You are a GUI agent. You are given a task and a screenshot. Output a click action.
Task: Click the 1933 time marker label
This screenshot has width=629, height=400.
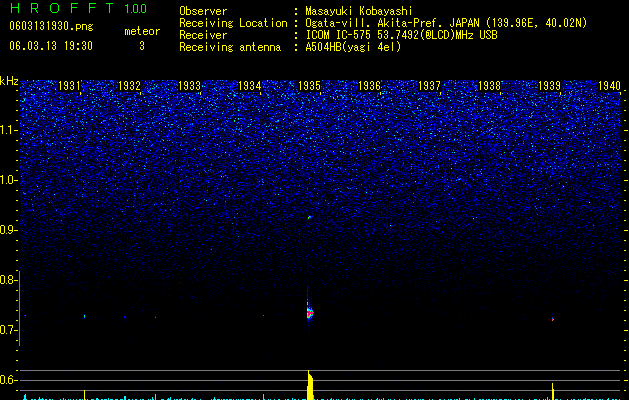point(189,86)
